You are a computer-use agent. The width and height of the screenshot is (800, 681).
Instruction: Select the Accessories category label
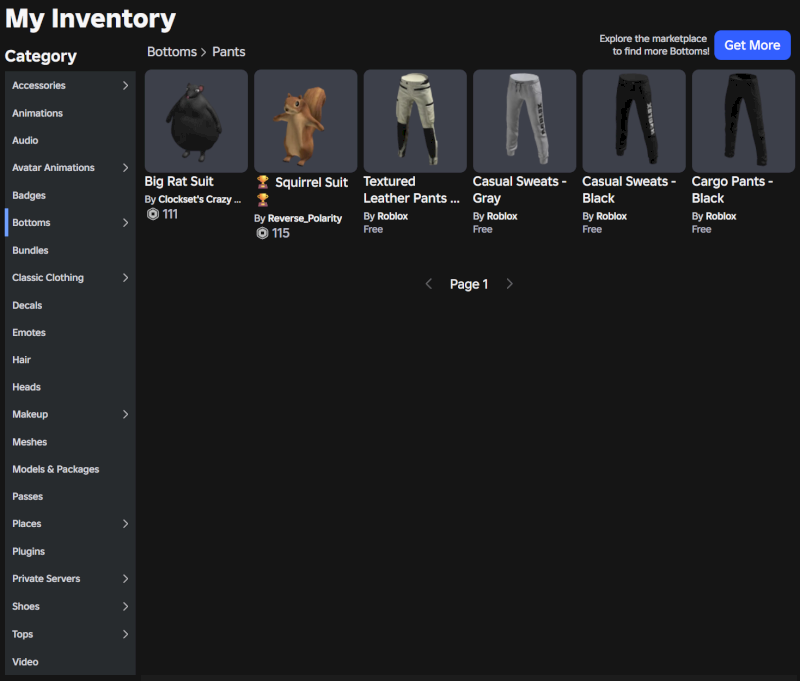coord(39,86)
